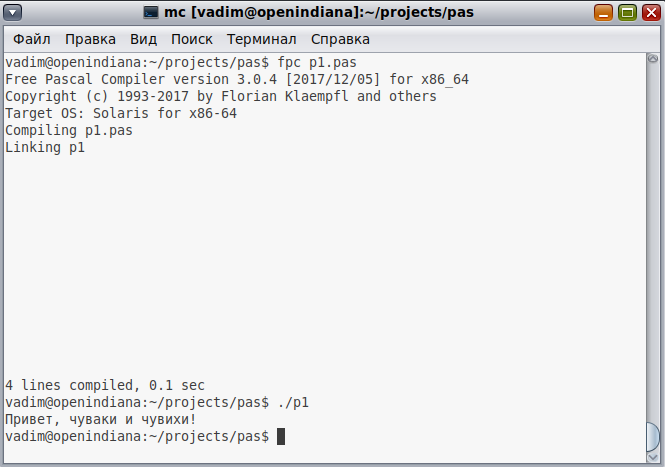Expand the Вид menu
This screenshot has height=467, width=665.
(x=143, y=40)
